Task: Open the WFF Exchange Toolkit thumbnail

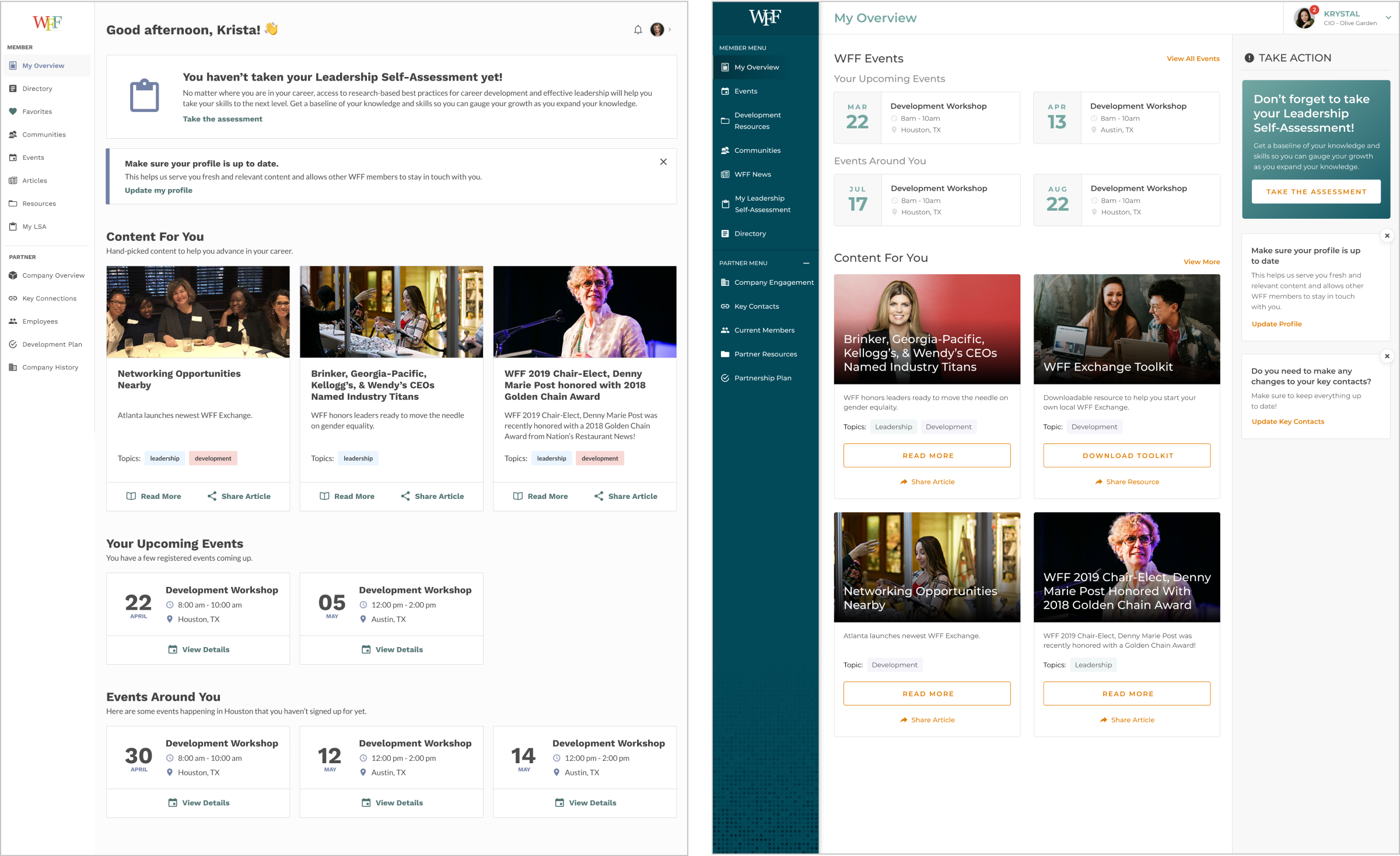Action: coord(1126,329)
